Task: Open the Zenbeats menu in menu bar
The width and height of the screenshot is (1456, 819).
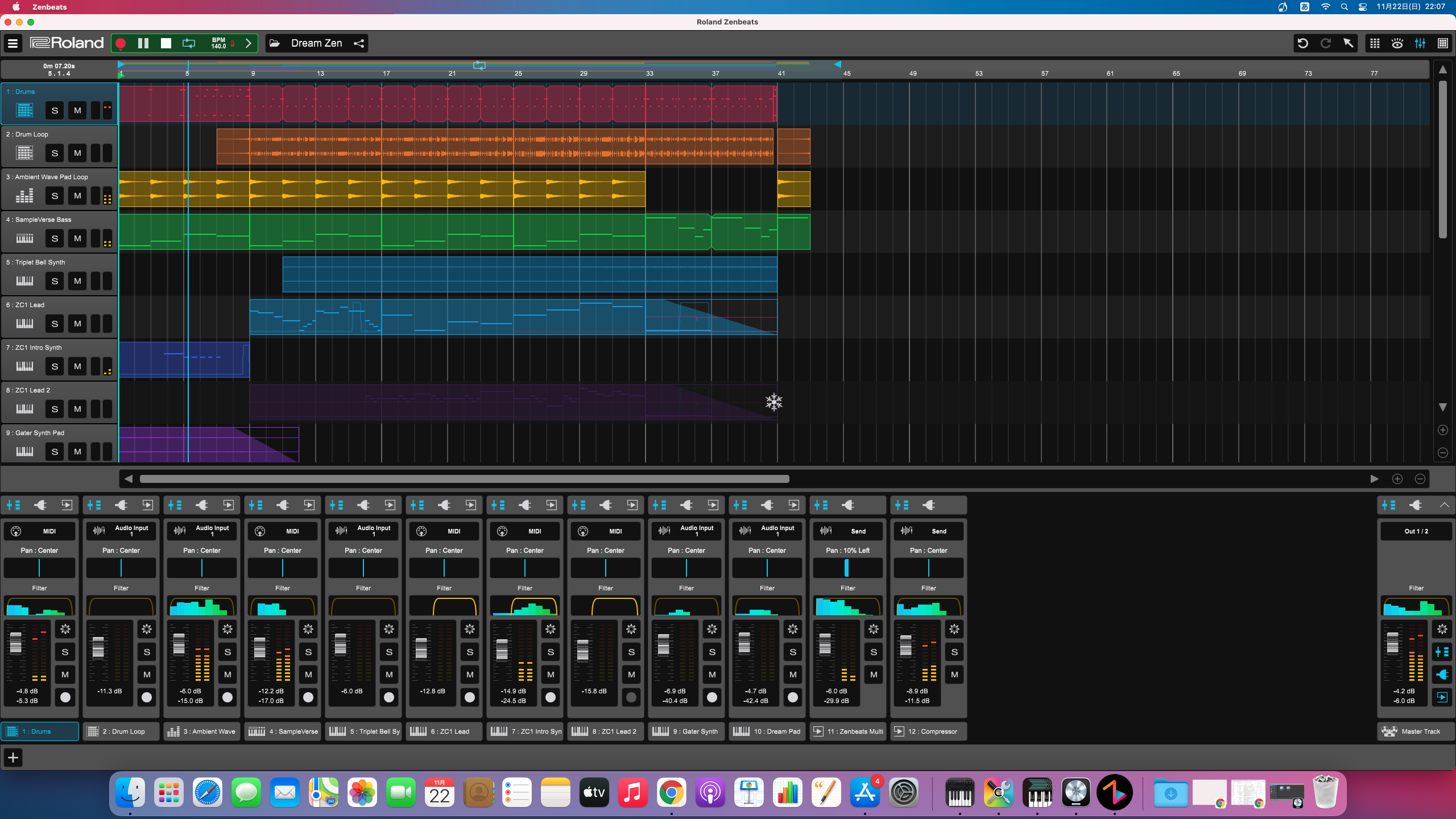Action: (x=49, y=7)
